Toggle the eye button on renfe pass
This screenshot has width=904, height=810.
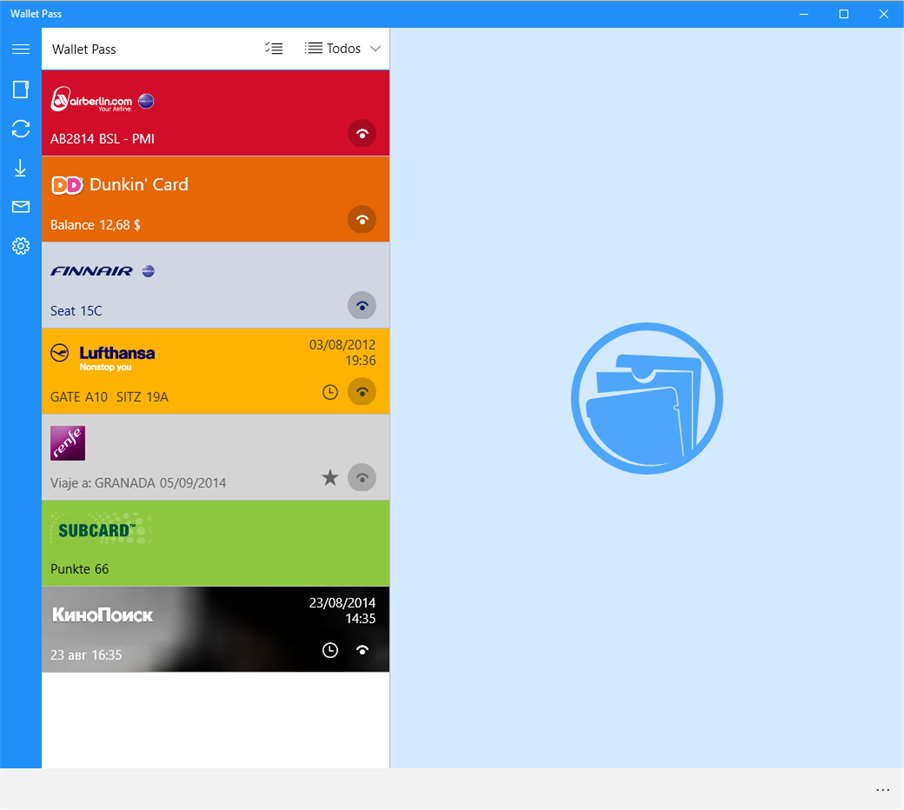point(362,478)
